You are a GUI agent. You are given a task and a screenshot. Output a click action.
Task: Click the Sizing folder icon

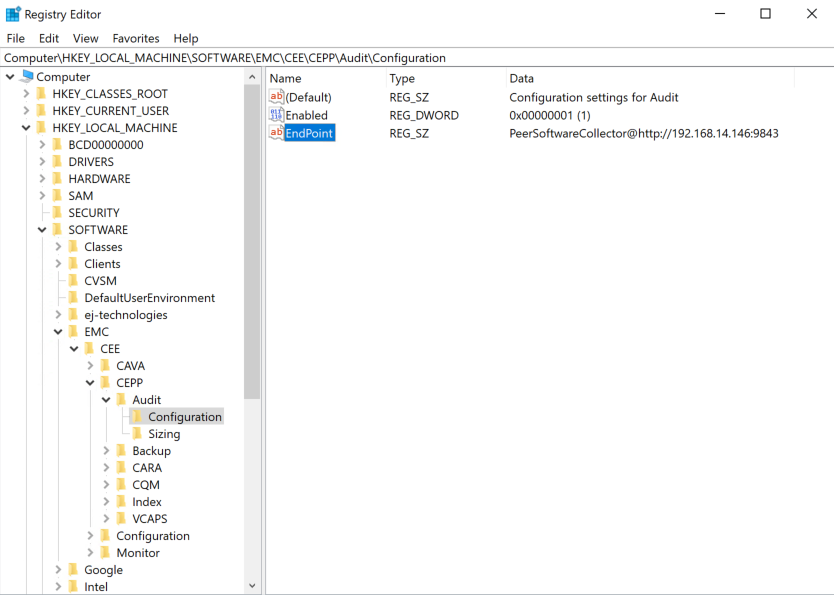(138, 434)
